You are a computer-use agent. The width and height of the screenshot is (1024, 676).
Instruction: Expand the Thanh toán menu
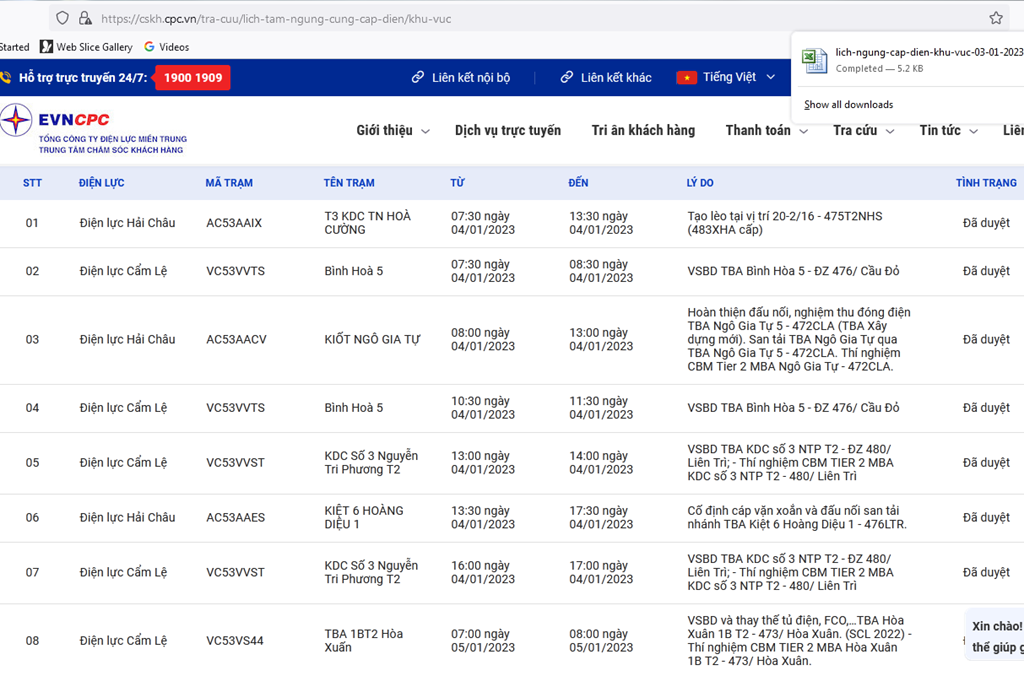point(767,131)
